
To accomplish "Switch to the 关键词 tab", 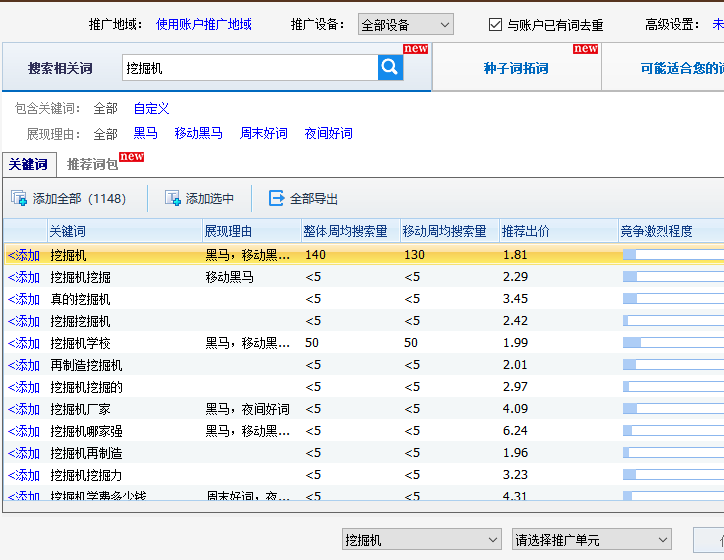I will (x=27, y=164).
